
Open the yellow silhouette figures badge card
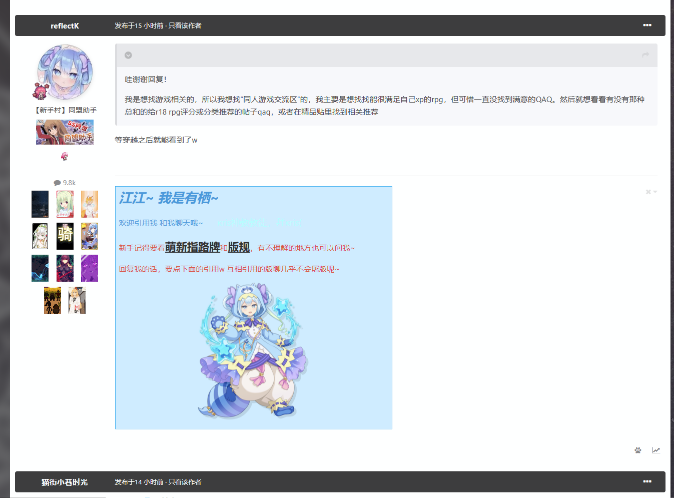52,300
